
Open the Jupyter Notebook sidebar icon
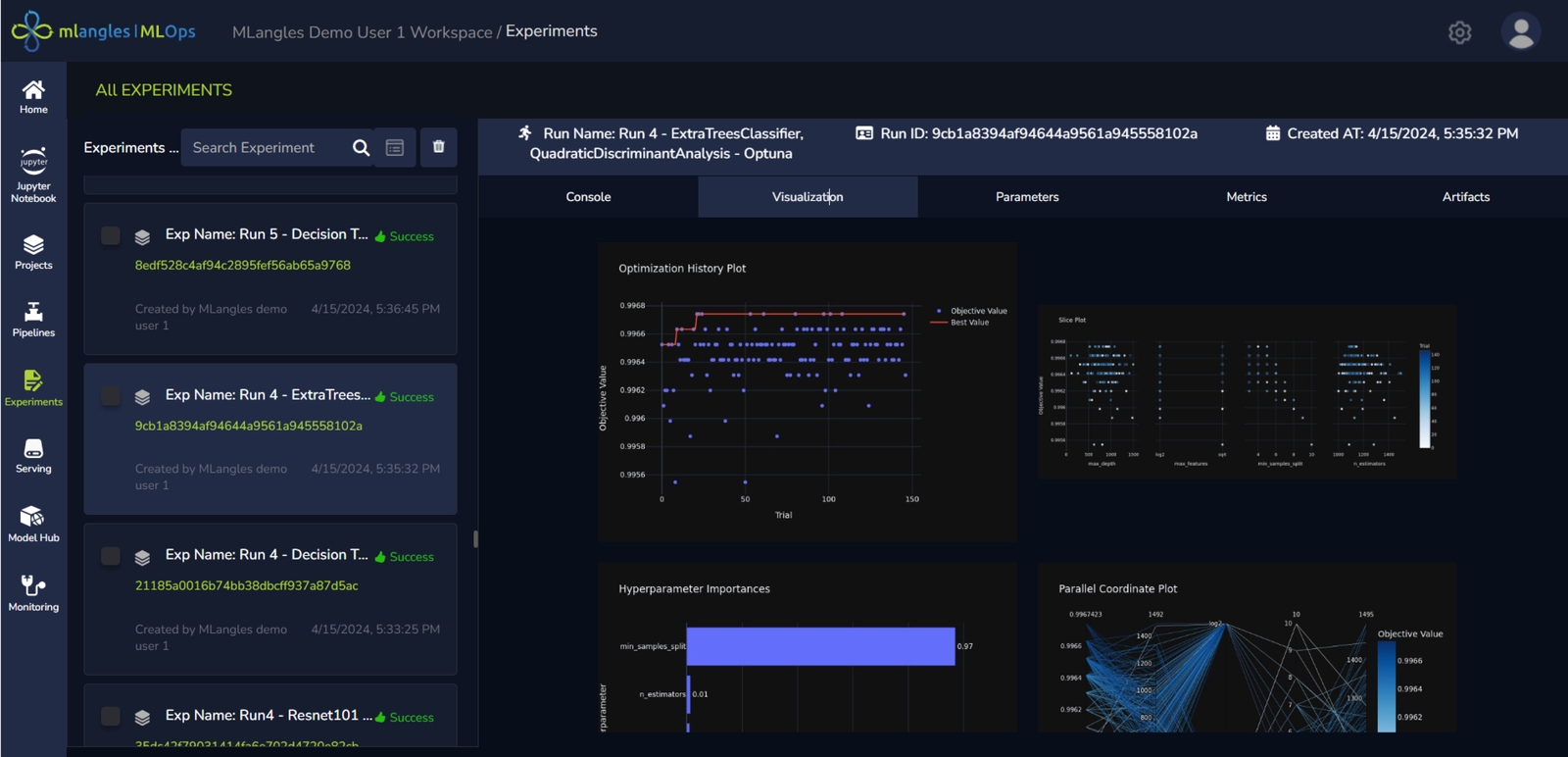coord(33,175)
